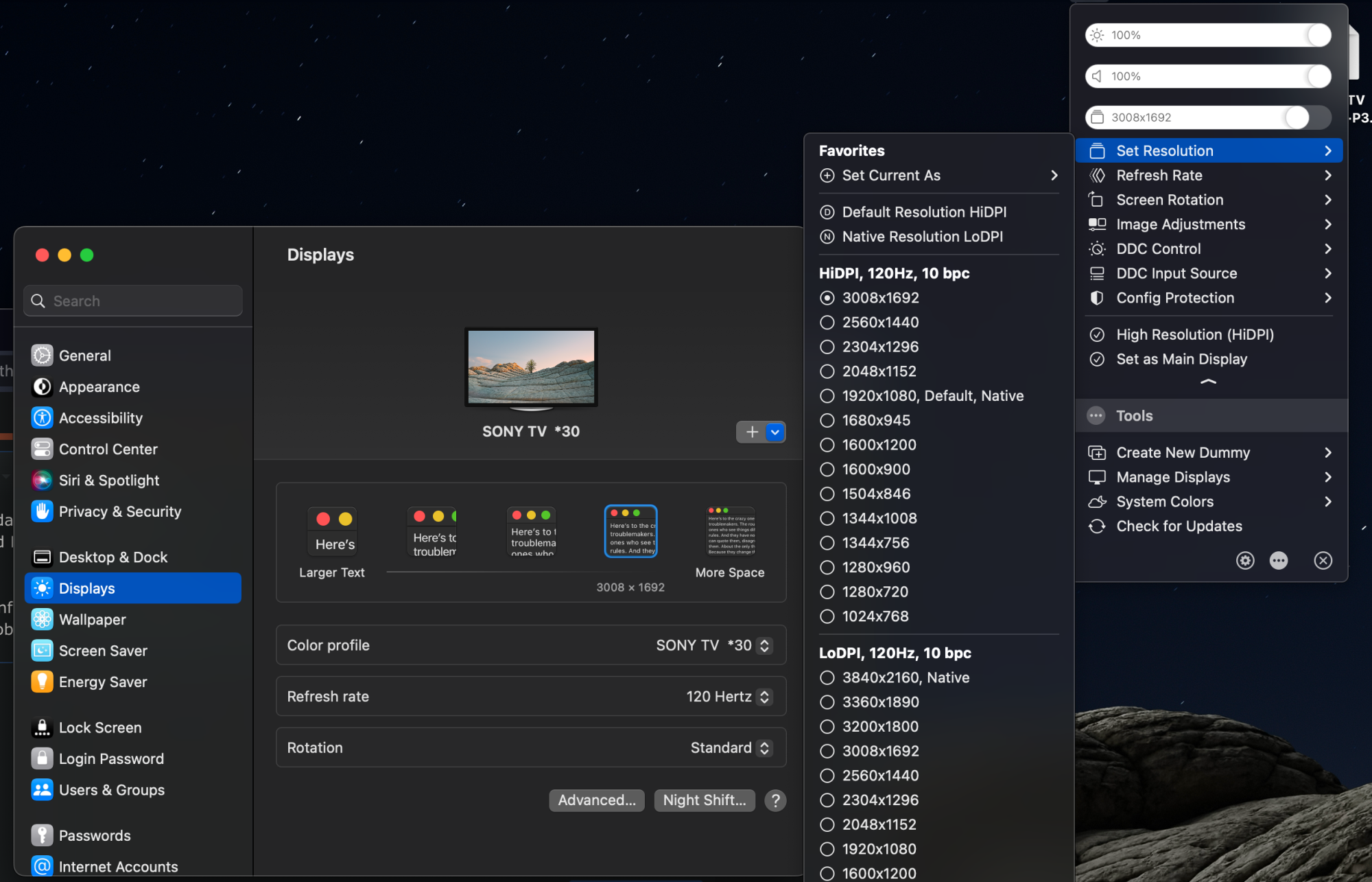Click the DDC Control brightness icon

tap(1097, 249)
